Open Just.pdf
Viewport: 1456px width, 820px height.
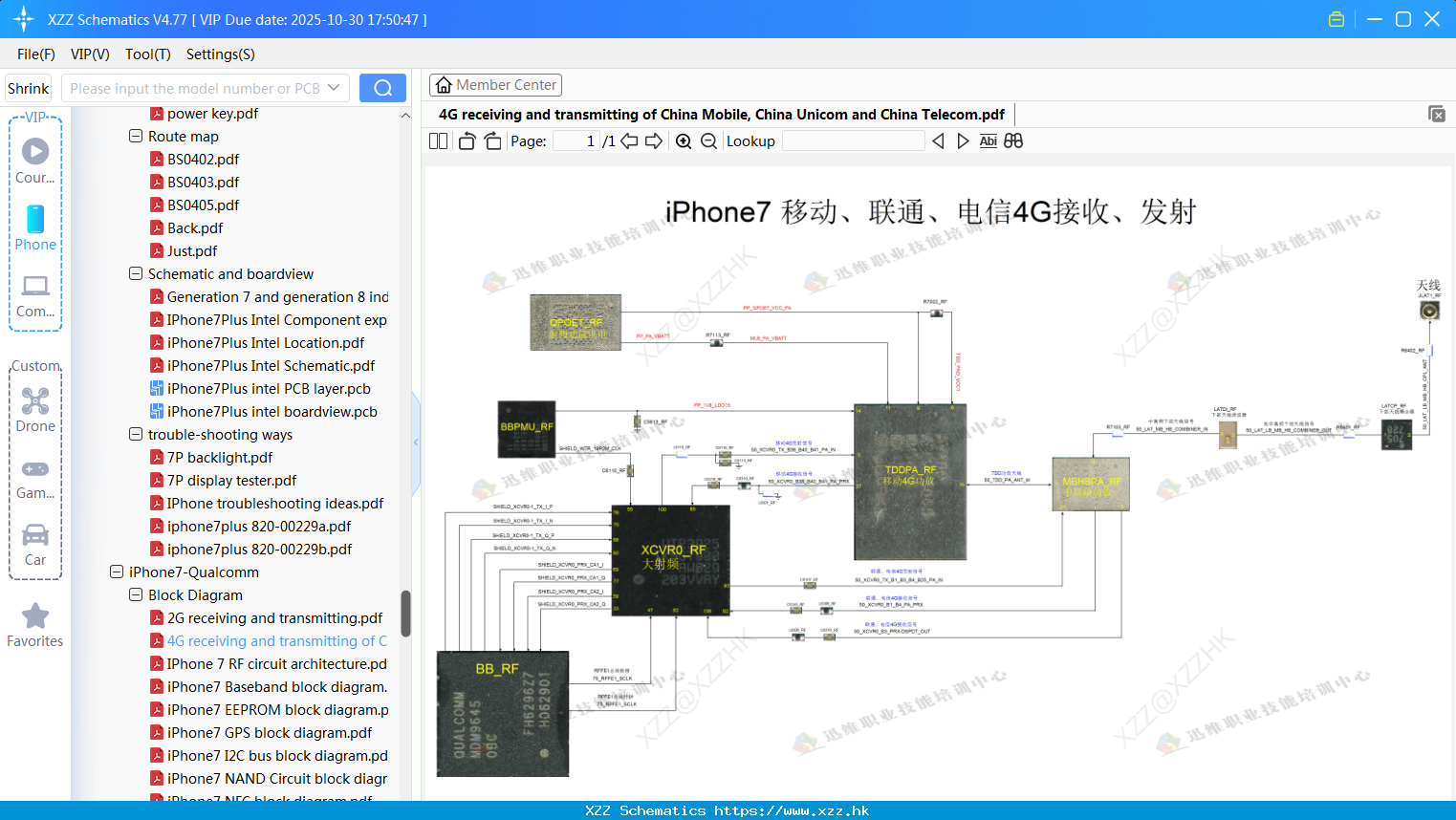pyautogui.click(x=192, y=250)
